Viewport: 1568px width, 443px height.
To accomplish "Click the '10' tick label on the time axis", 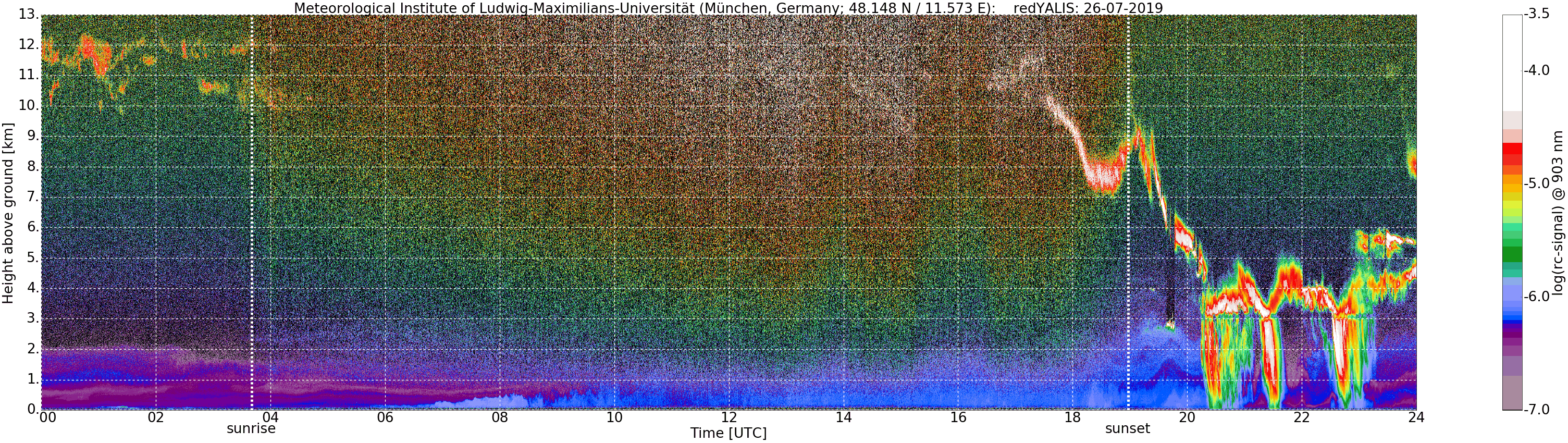I will (x=614, y=417).
